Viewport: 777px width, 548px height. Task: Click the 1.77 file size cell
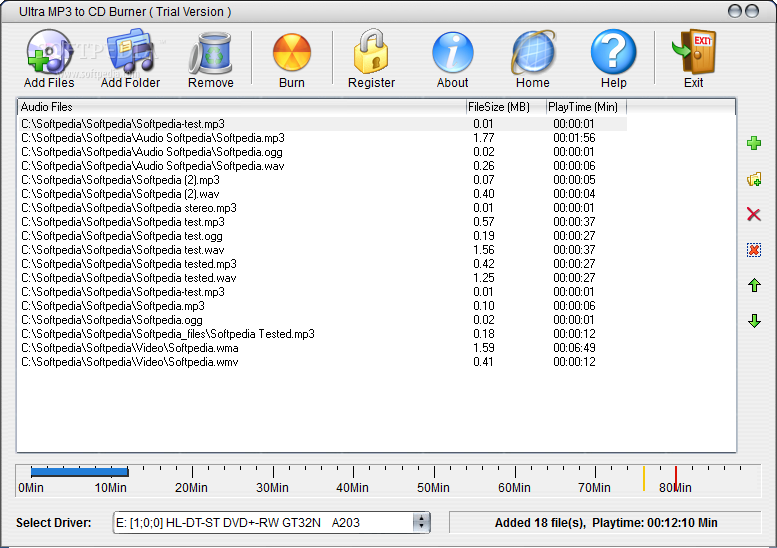coord(484,138)
